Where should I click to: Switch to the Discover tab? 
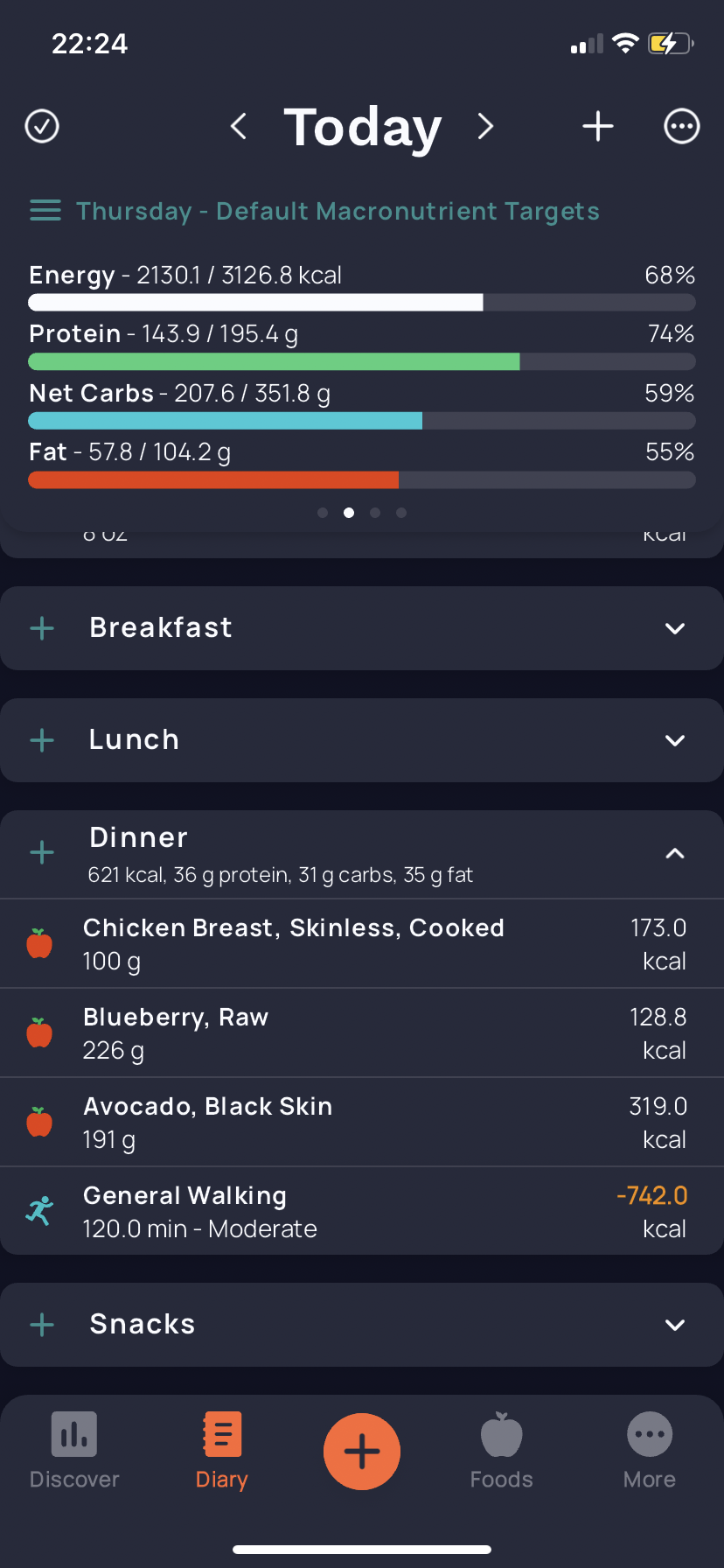click(x=74, y=1451)
